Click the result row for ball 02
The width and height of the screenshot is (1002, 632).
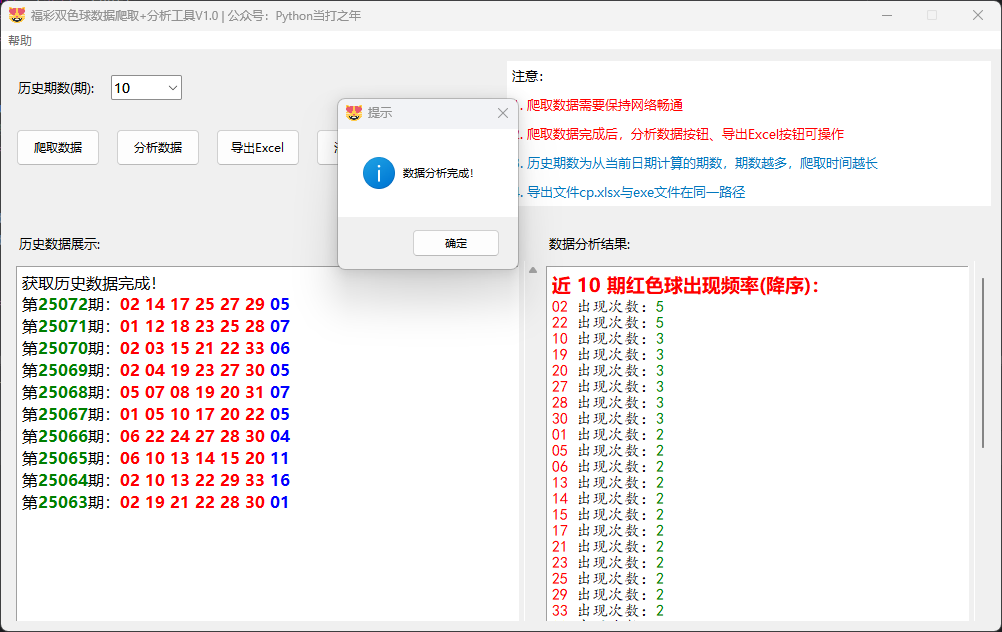click(x=608, y=307)
